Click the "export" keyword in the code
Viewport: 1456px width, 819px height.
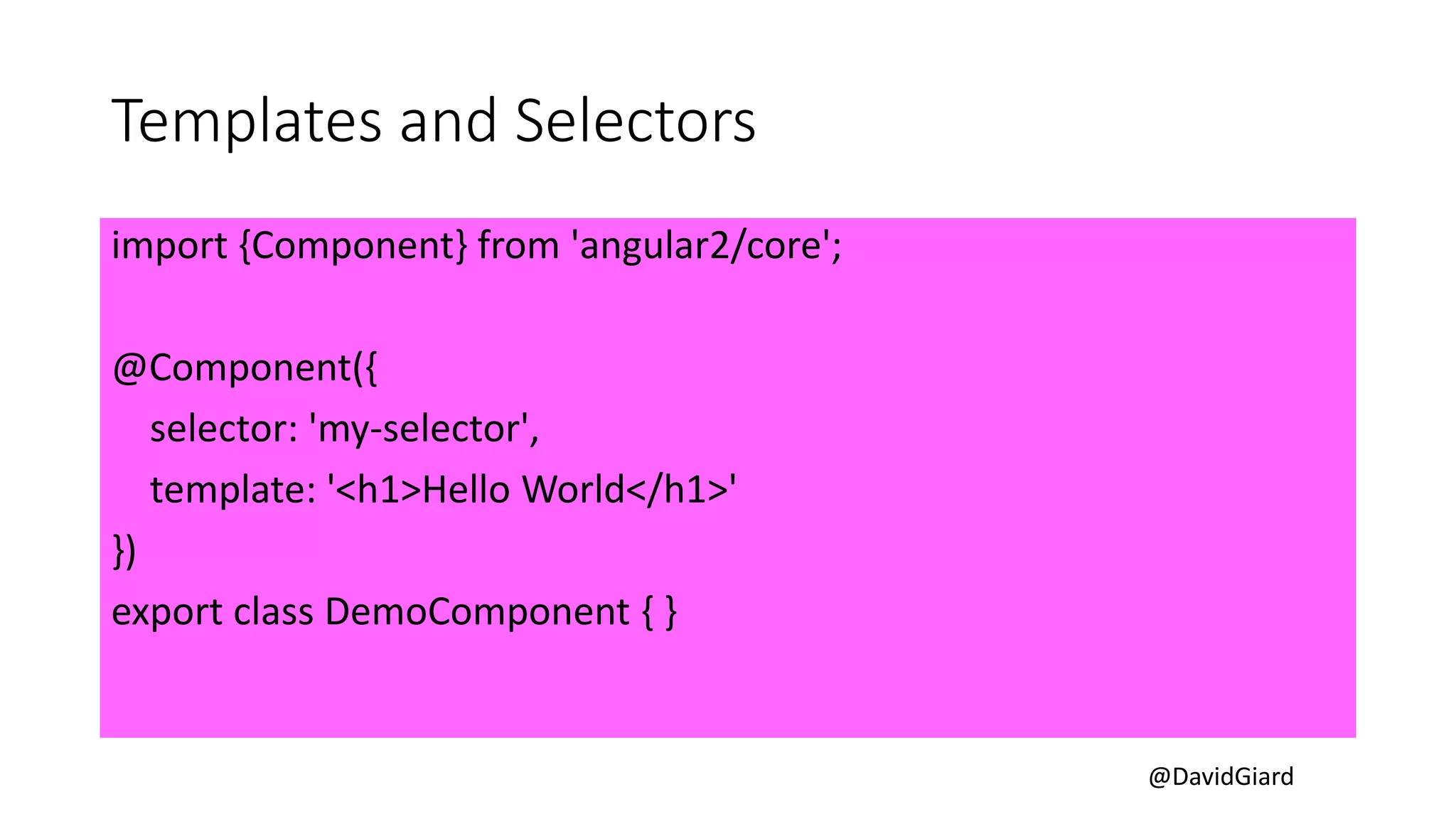click(167, 613)
